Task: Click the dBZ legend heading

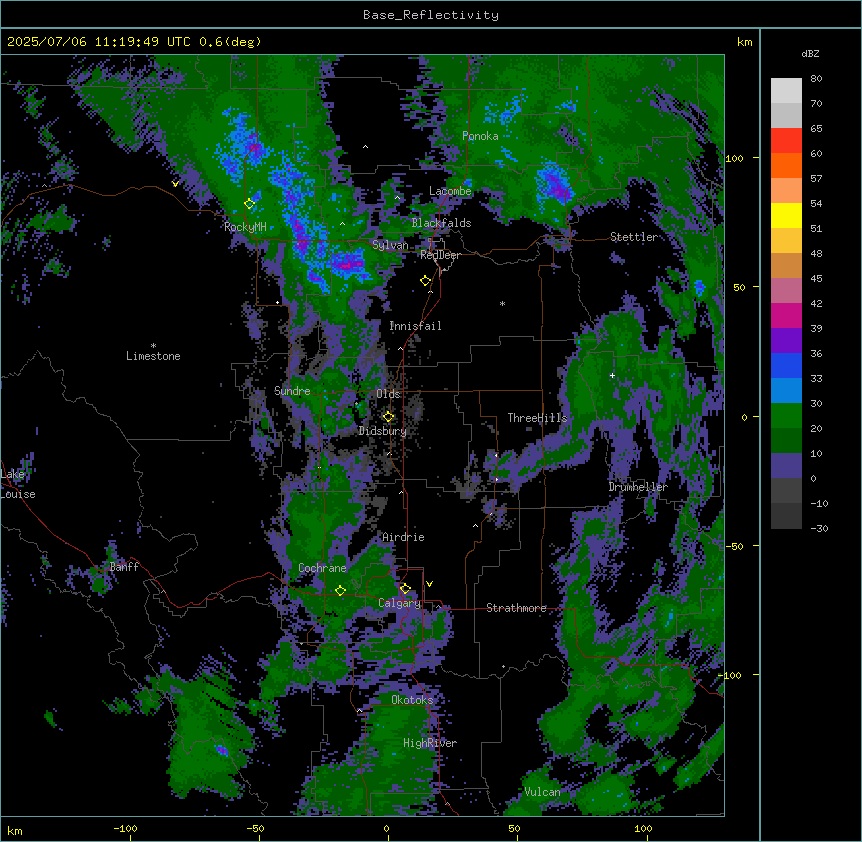Action: tap(810, 54)
